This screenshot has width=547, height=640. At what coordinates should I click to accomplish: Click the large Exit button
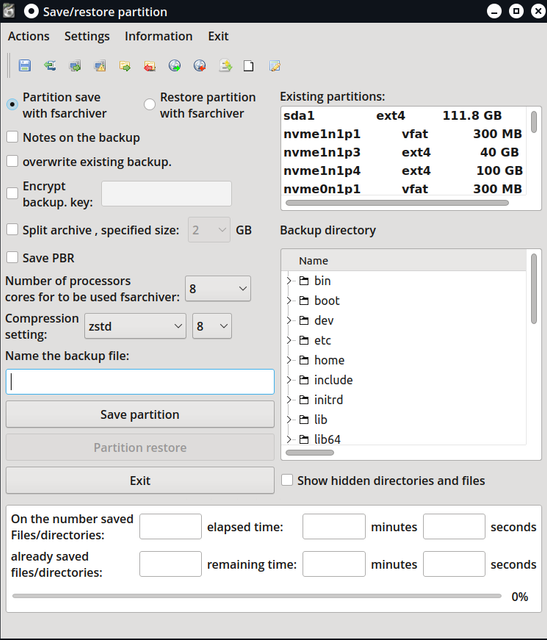pyautogui.click(x=140, y=480)
